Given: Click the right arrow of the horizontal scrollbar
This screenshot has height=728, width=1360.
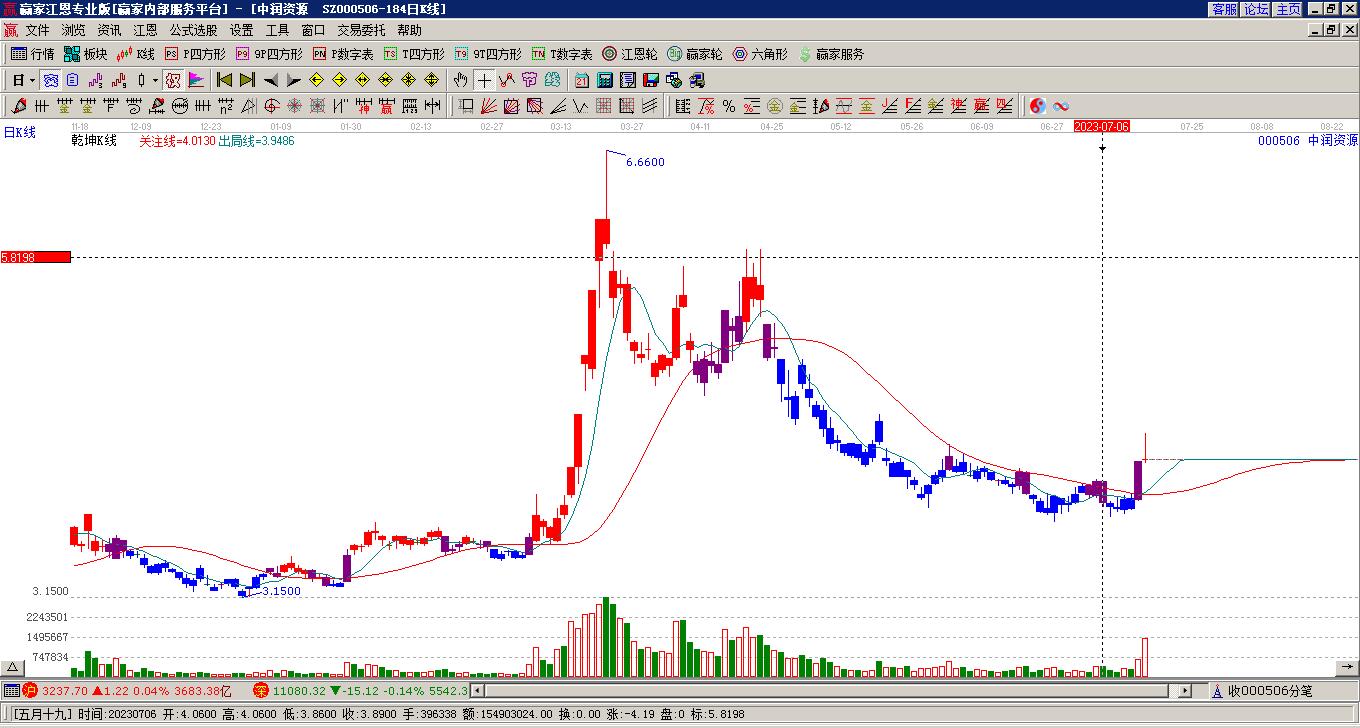Looking at the screenshot, I should (1185, 691).
